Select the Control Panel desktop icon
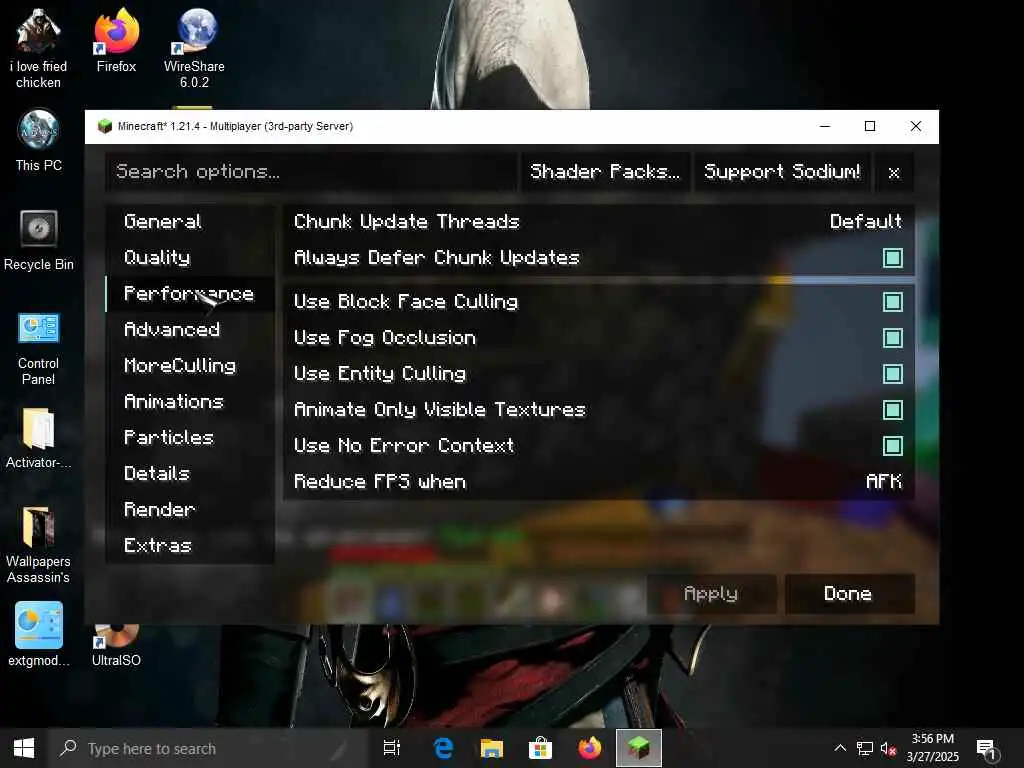 pyautogui.click(x=39, y=349)
